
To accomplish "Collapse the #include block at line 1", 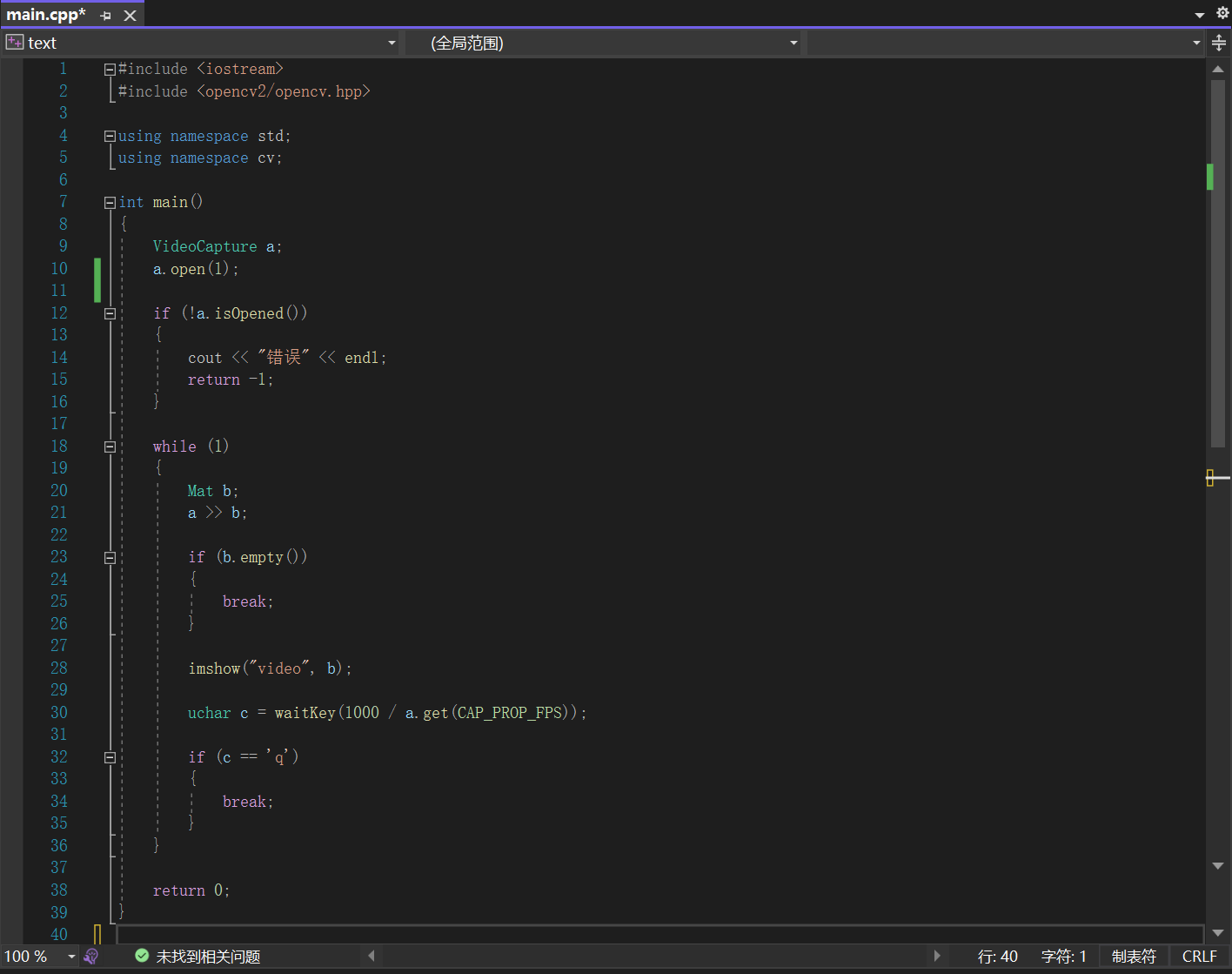I will pos(110,69).
